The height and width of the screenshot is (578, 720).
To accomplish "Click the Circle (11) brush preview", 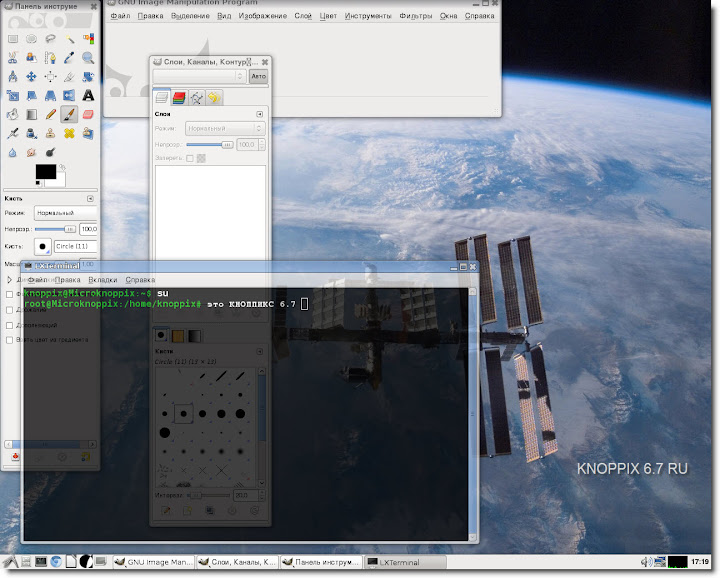I will tap(43, 246).
